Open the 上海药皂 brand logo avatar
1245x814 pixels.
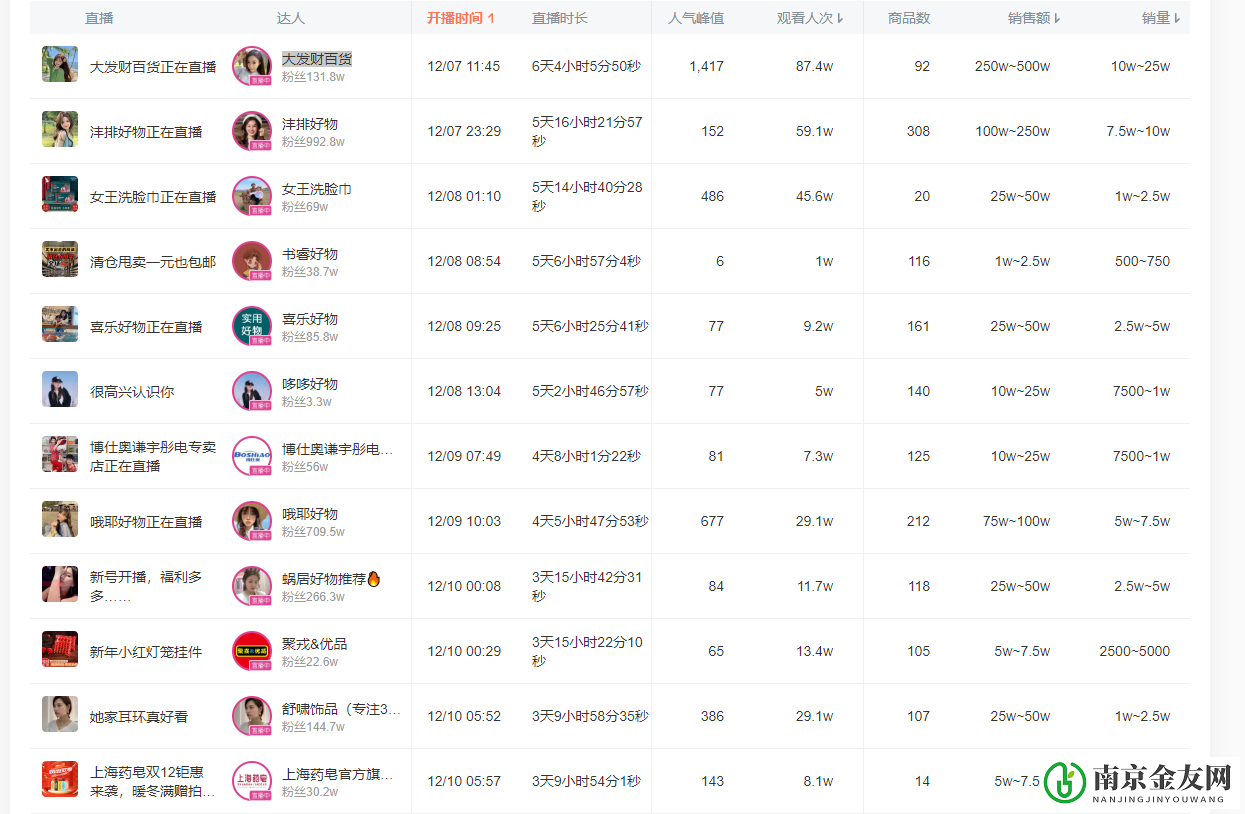click(251, 781)
